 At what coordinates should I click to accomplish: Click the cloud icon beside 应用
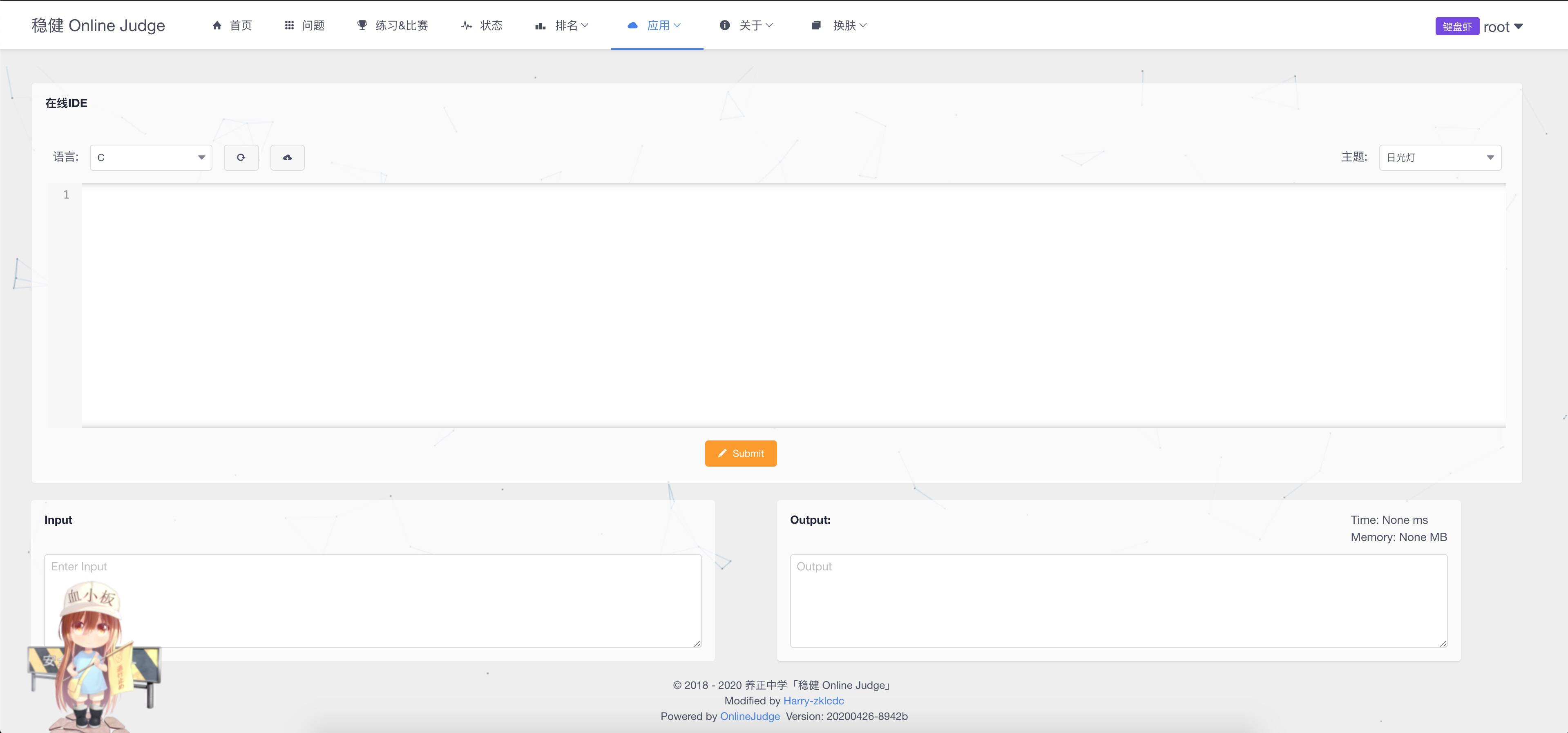point(632,26)
